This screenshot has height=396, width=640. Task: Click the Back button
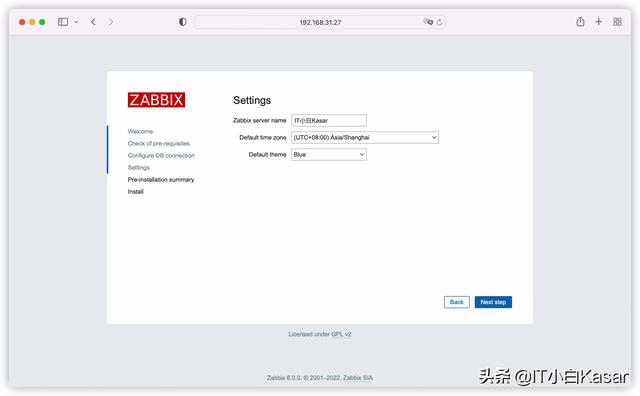(x=456, y=302)
